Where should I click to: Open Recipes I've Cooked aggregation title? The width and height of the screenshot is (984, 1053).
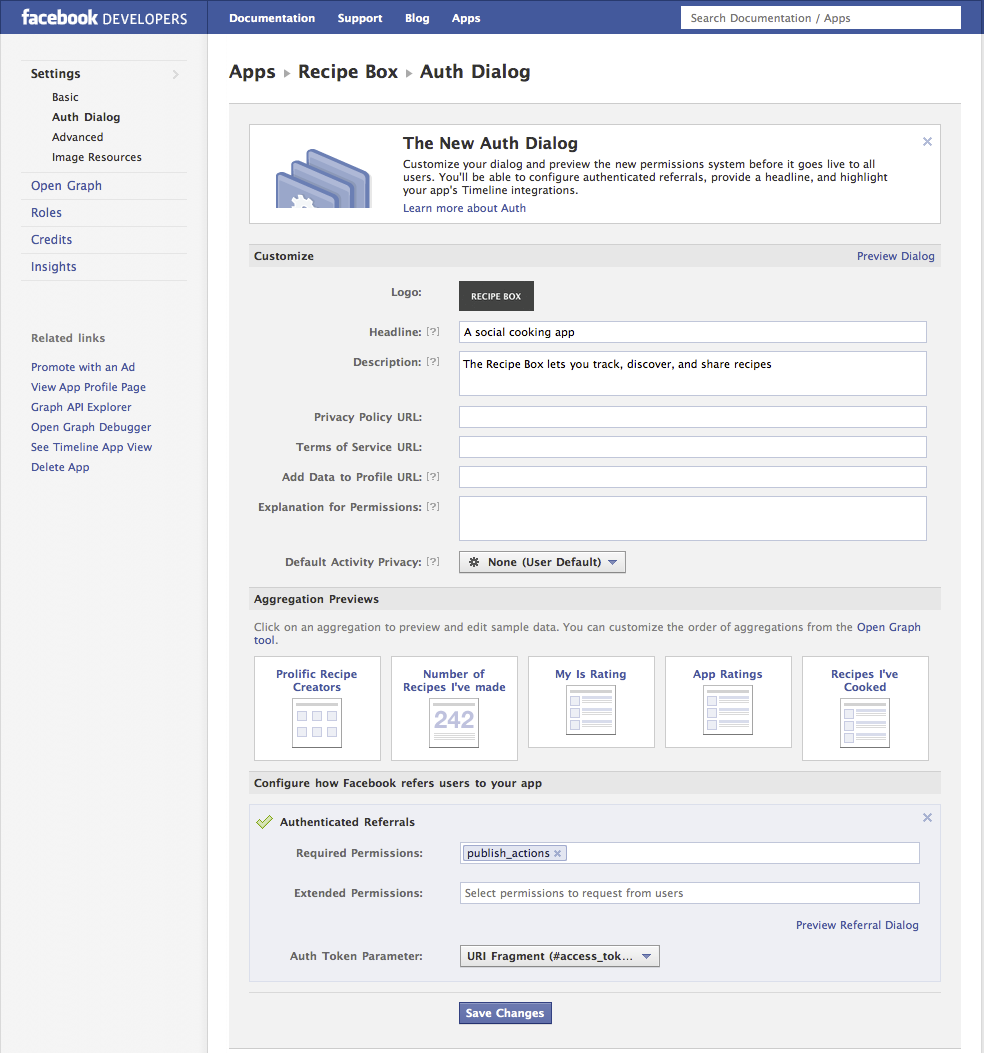tap(865, 680)
